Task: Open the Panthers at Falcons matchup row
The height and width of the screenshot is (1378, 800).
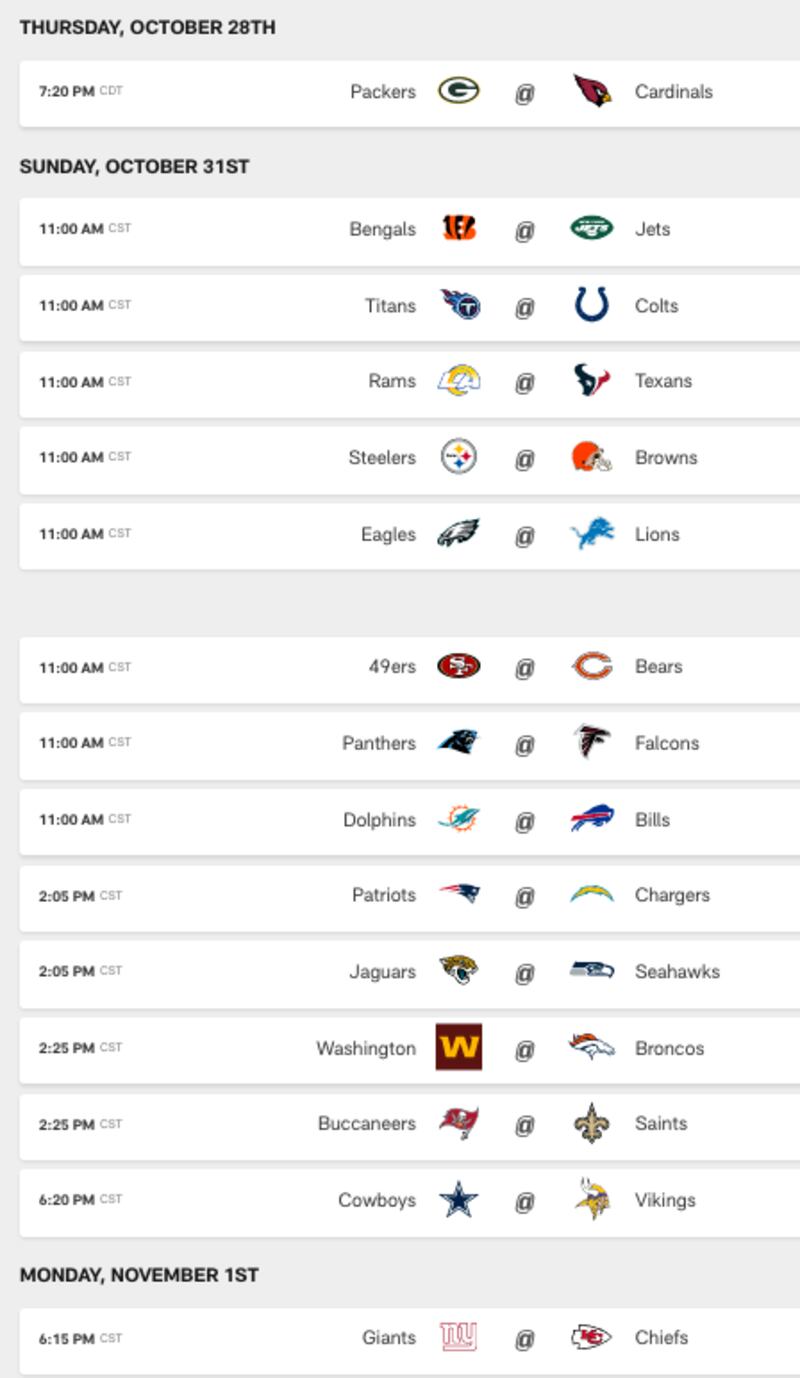Action: (410, 743)
